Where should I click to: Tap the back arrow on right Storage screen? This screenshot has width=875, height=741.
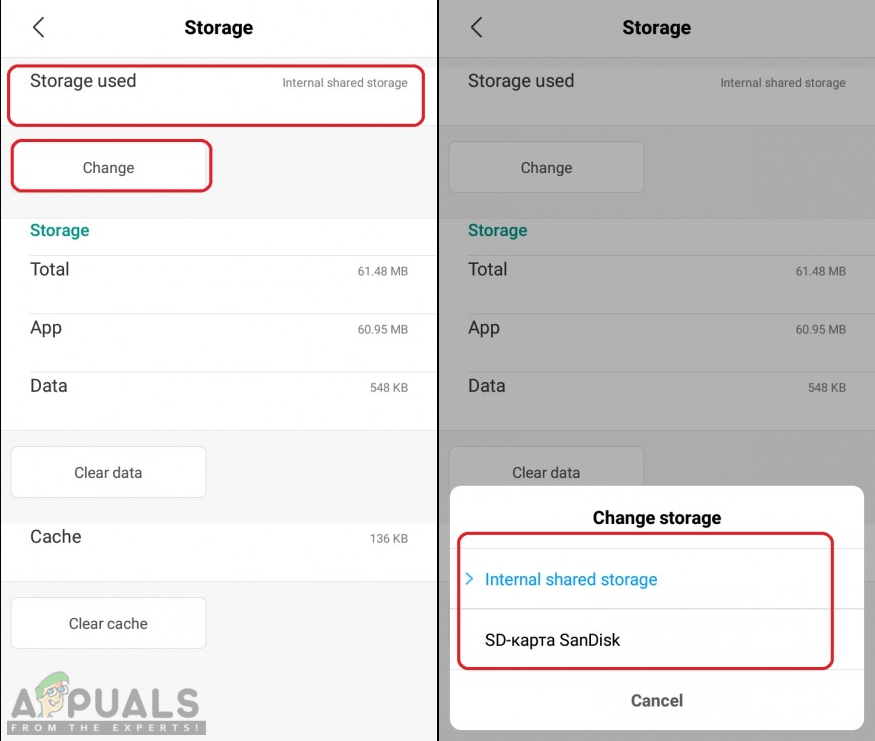coord(477,28)
